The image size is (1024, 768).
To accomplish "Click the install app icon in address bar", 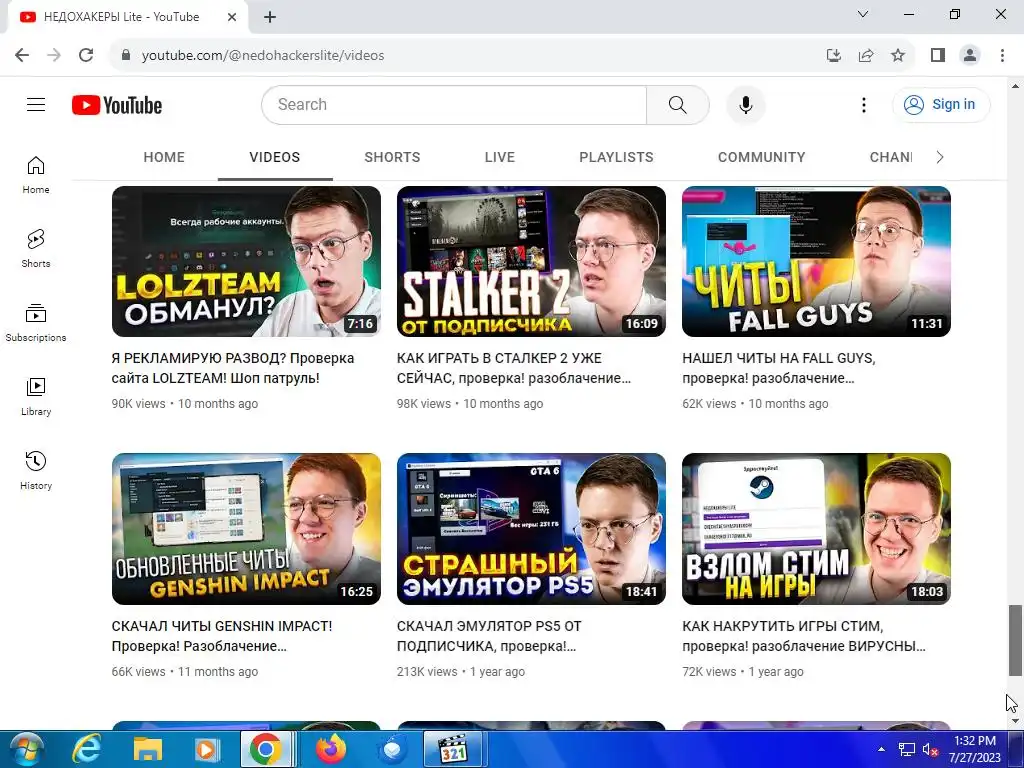I will pyautogui.click(x=834, y=55).
